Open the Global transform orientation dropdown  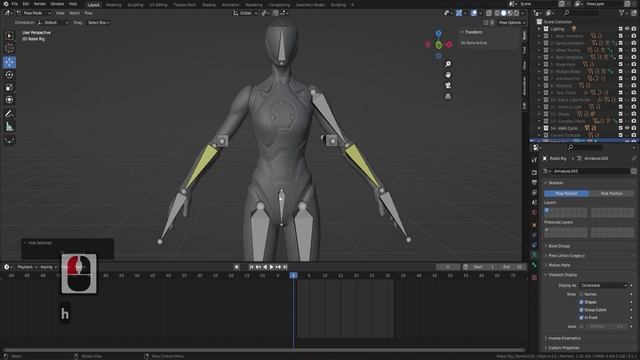coord(245,13)
